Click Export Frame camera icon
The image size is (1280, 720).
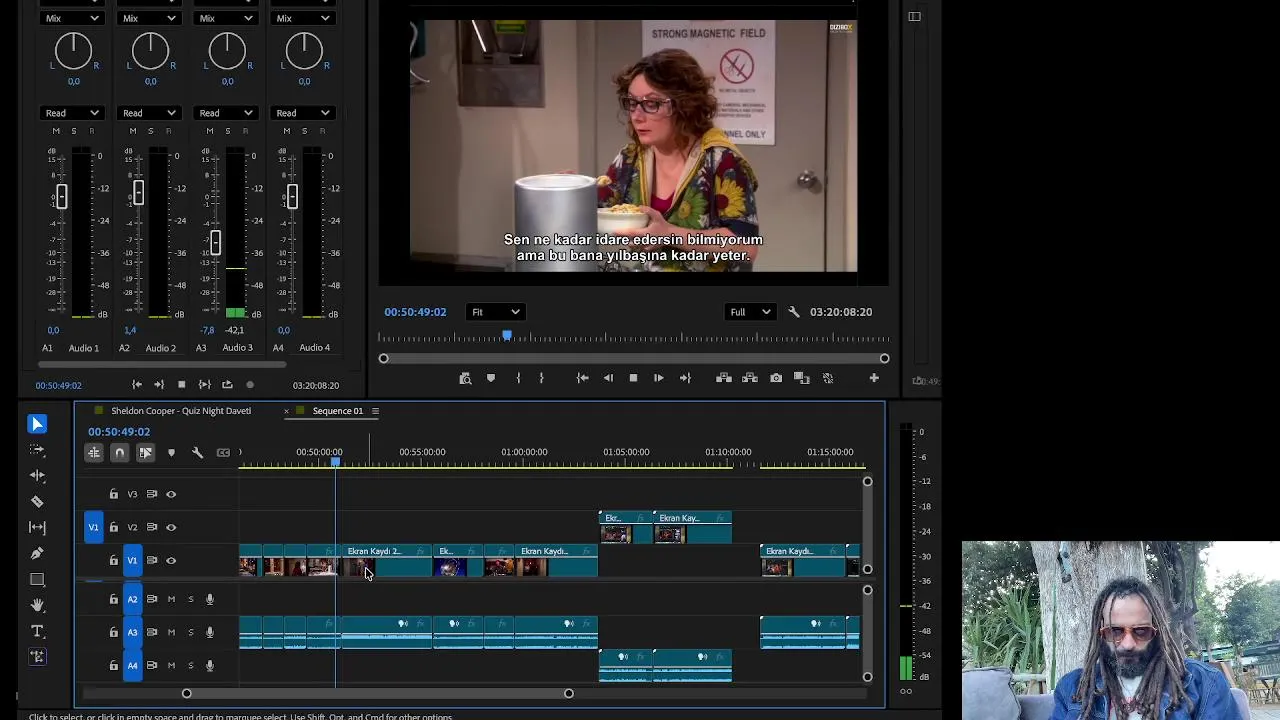click(776, 378)
